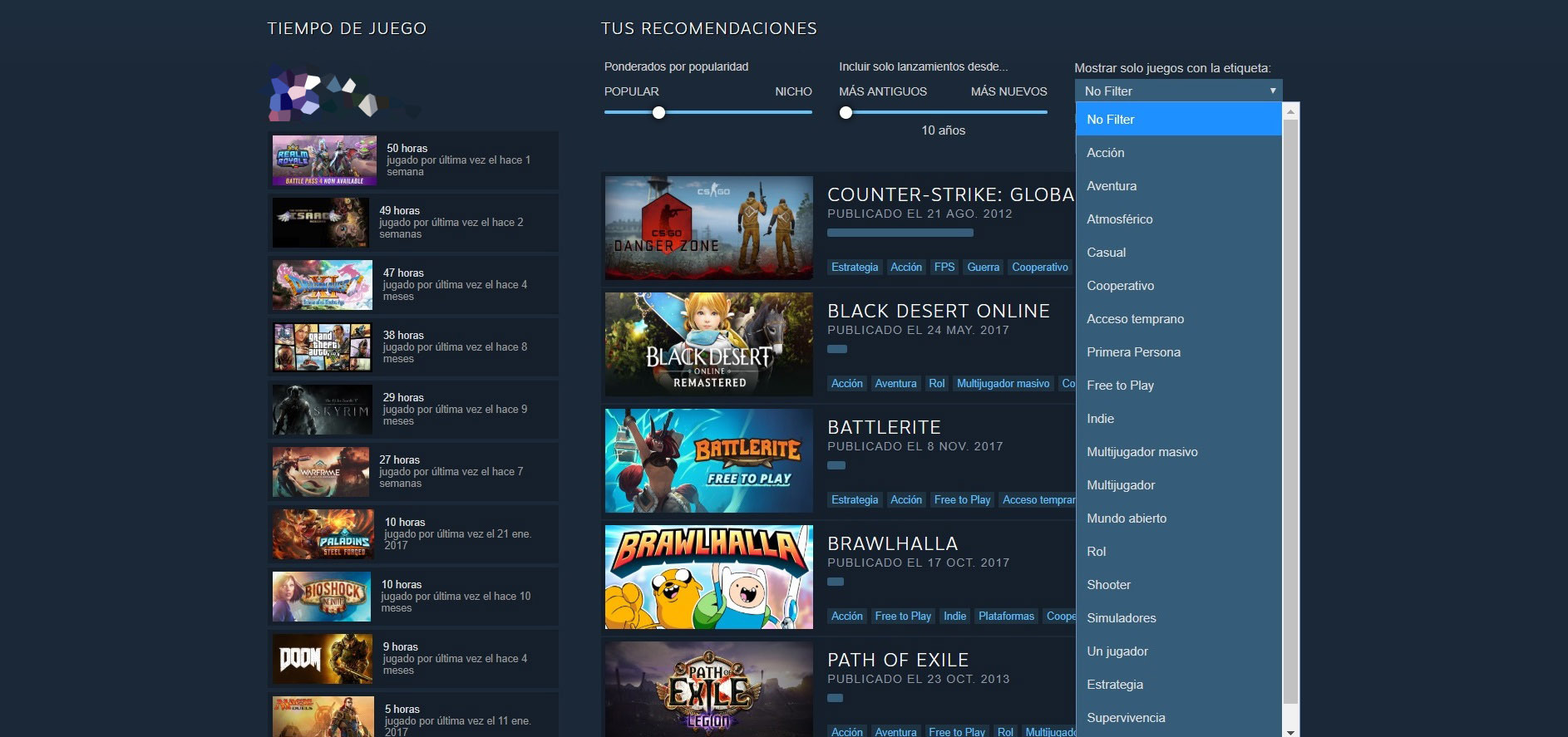1568x737 pixels.
Task: Open BRAWLHALLA title link
Action: (892, 543)
